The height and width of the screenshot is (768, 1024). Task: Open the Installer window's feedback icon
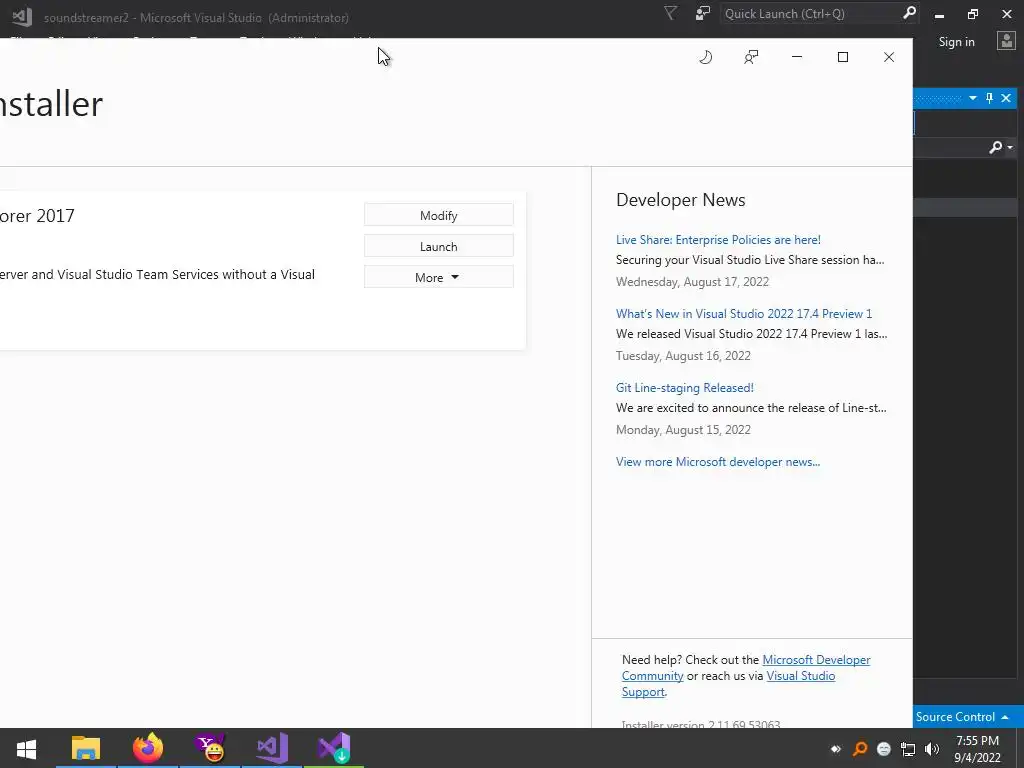pyautogui.click(x=751, y=57)
